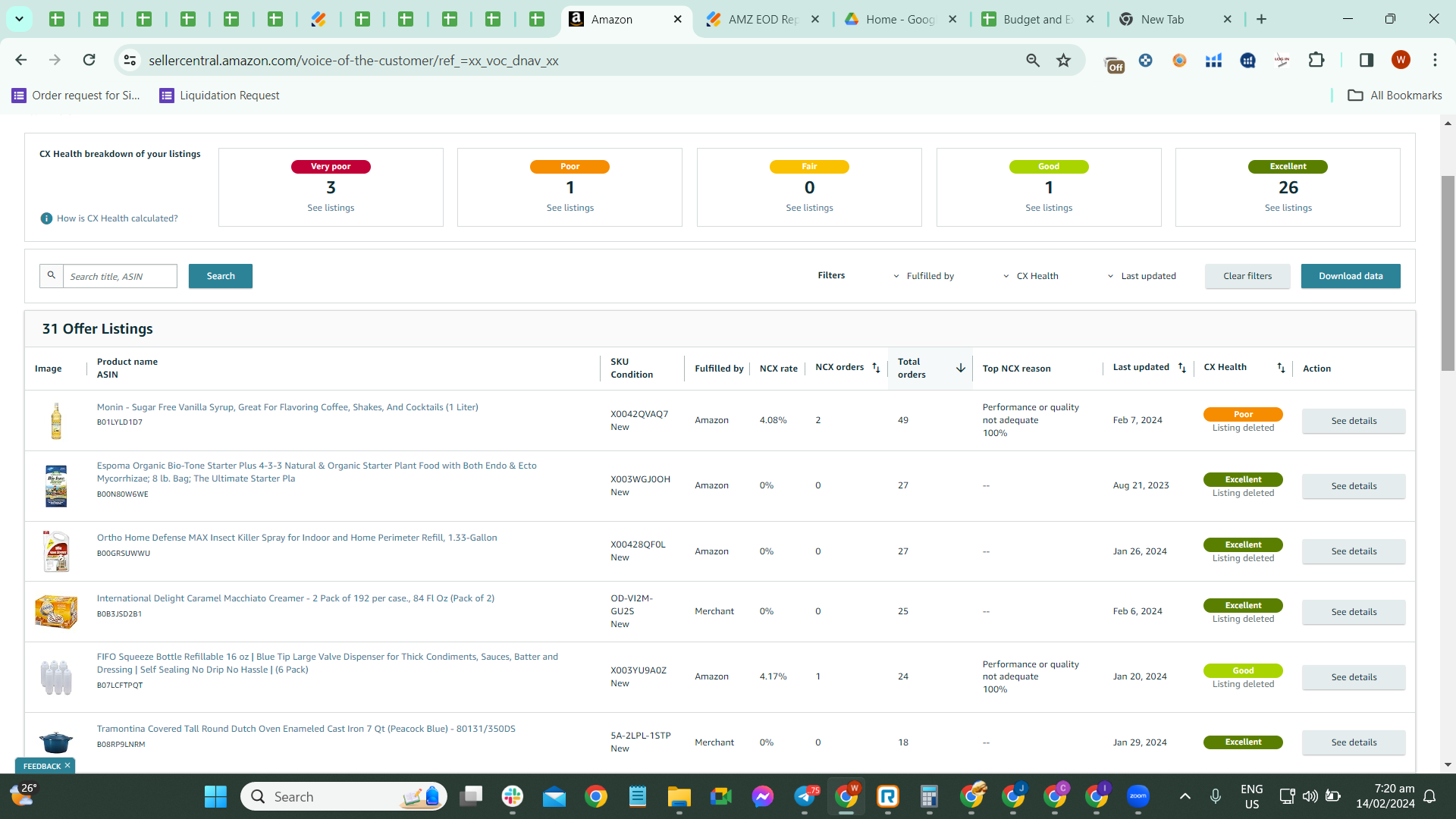View site information icon in address bar
This screenshot has height=819, width=1456.
click(x=130, y=60)
